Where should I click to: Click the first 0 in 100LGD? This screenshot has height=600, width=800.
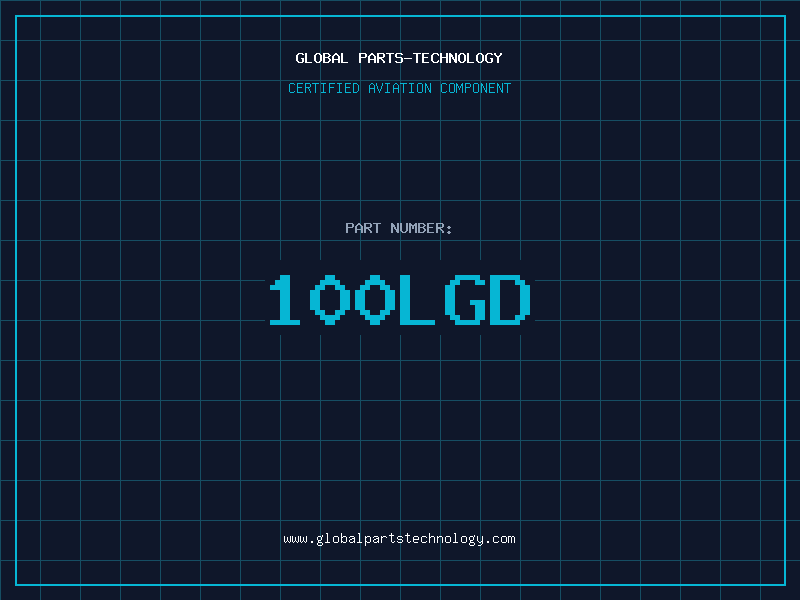coord(329,301)
